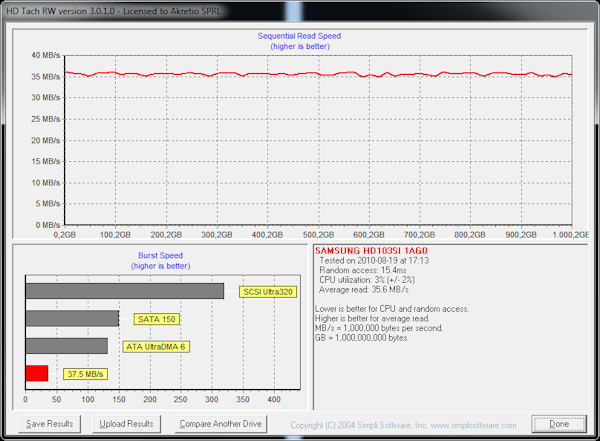Select the SCSI Ultra320 yellow label
The width and height of the screenshot is (600, 441).
pyautogui.click(x=266, y=292)
